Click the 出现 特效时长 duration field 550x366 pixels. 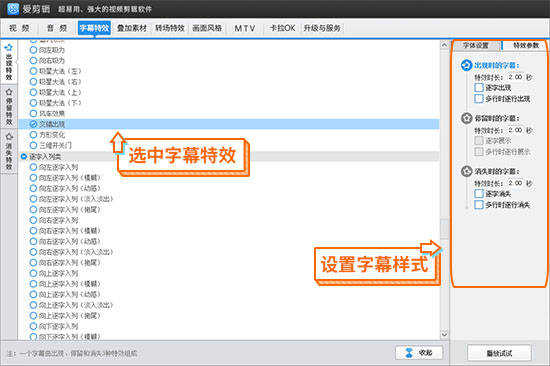tap(515, 77)
